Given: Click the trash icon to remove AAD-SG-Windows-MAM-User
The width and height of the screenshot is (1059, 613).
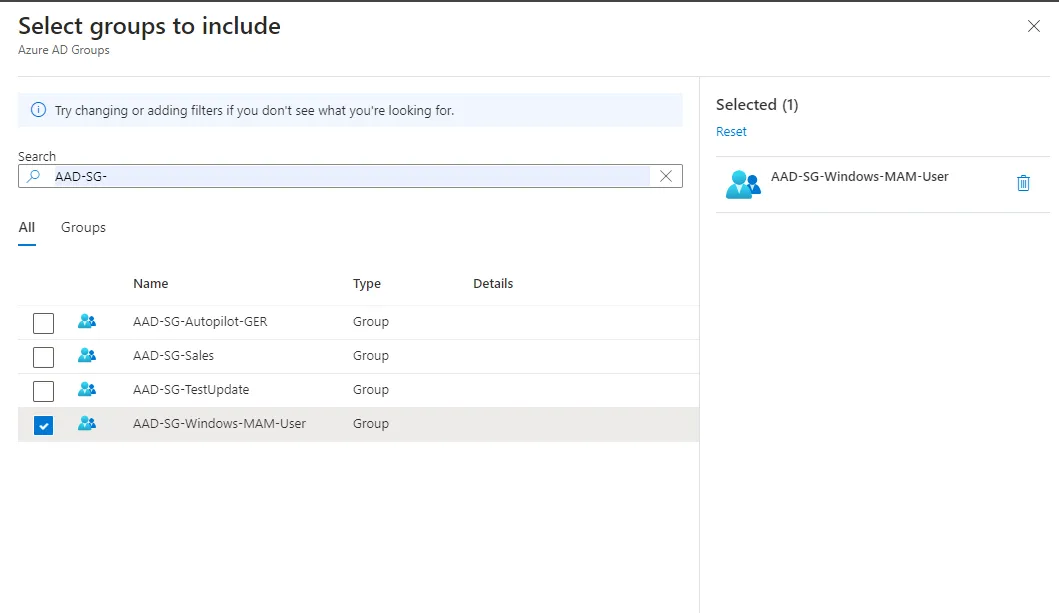Looking at the screenshot, I should [1023, 183].
